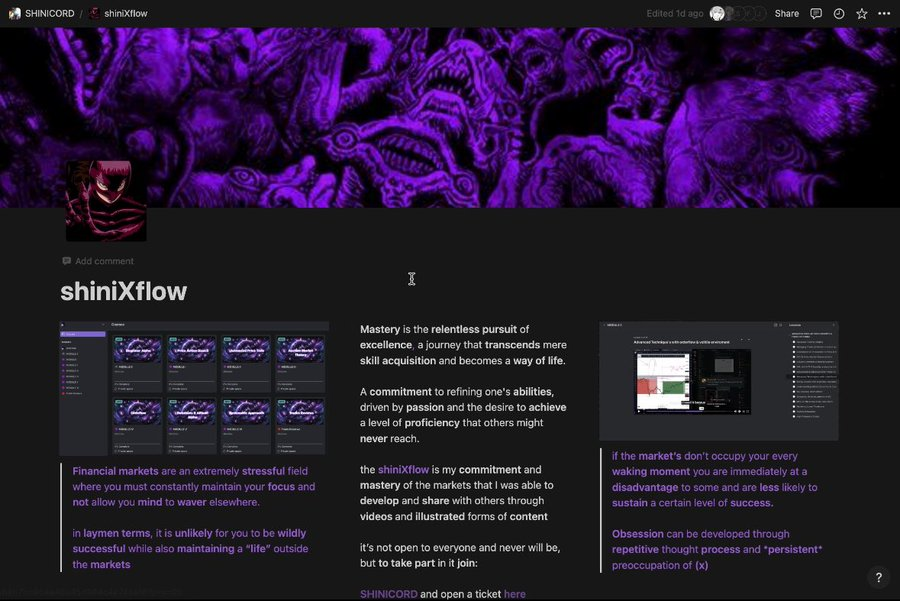Click the 'A commitment to refining' paragraph

[x=463, y=415]
